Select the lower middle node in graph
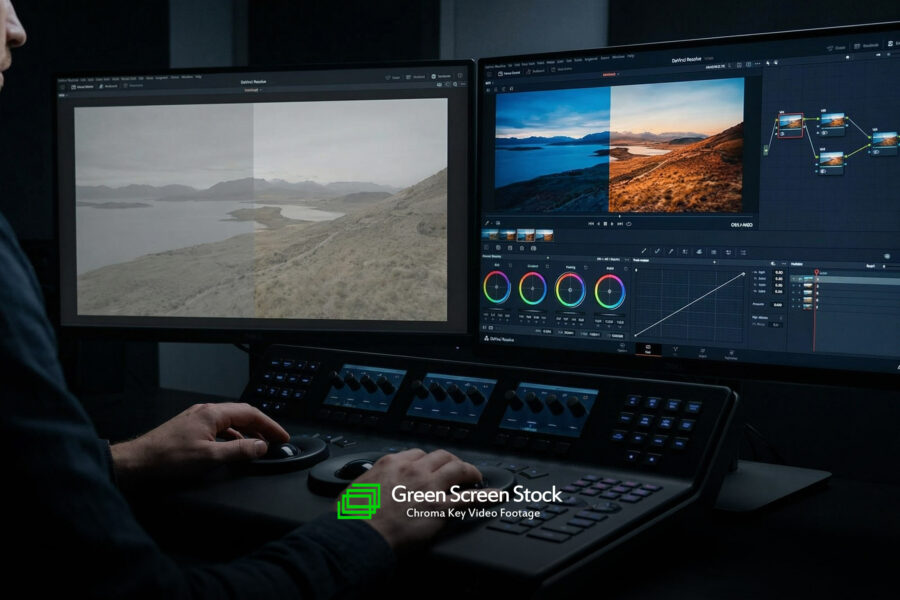The height and width of the screenshot is (600, 900). tap(831, 159)
